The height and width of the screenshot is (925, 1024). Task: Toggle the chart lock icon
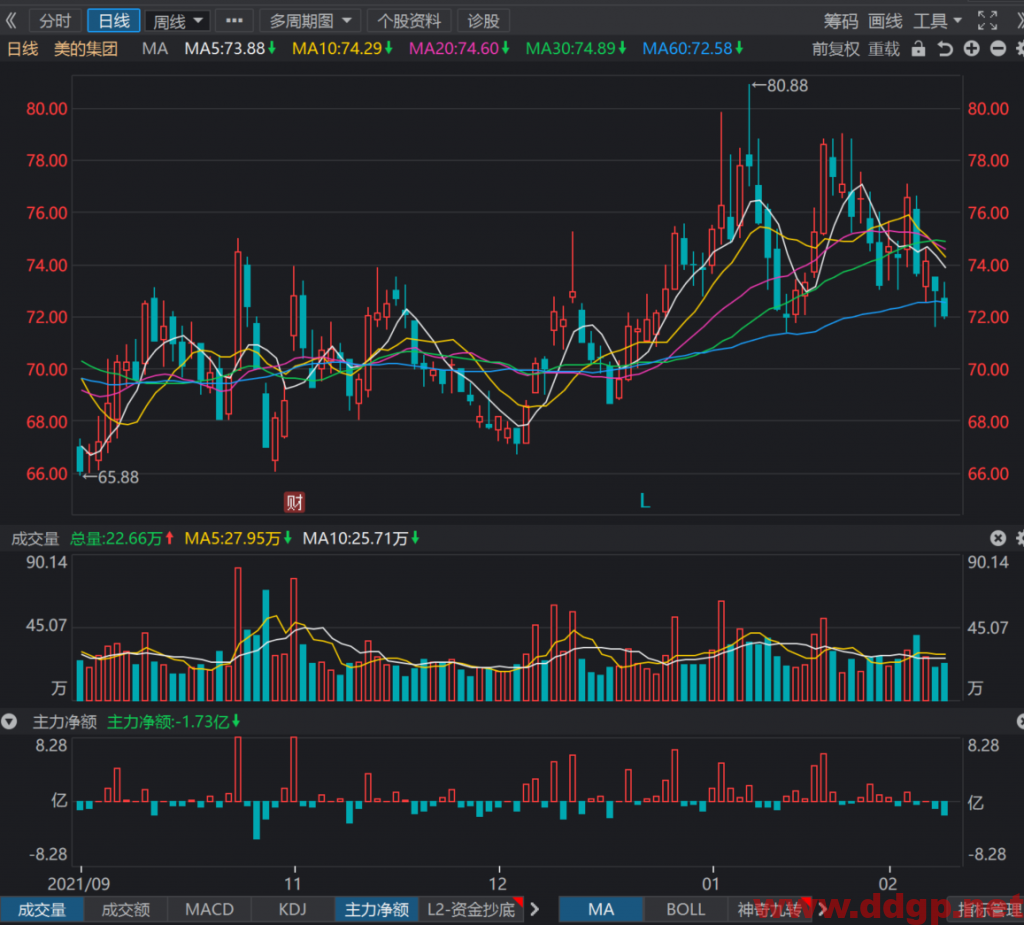918,49
